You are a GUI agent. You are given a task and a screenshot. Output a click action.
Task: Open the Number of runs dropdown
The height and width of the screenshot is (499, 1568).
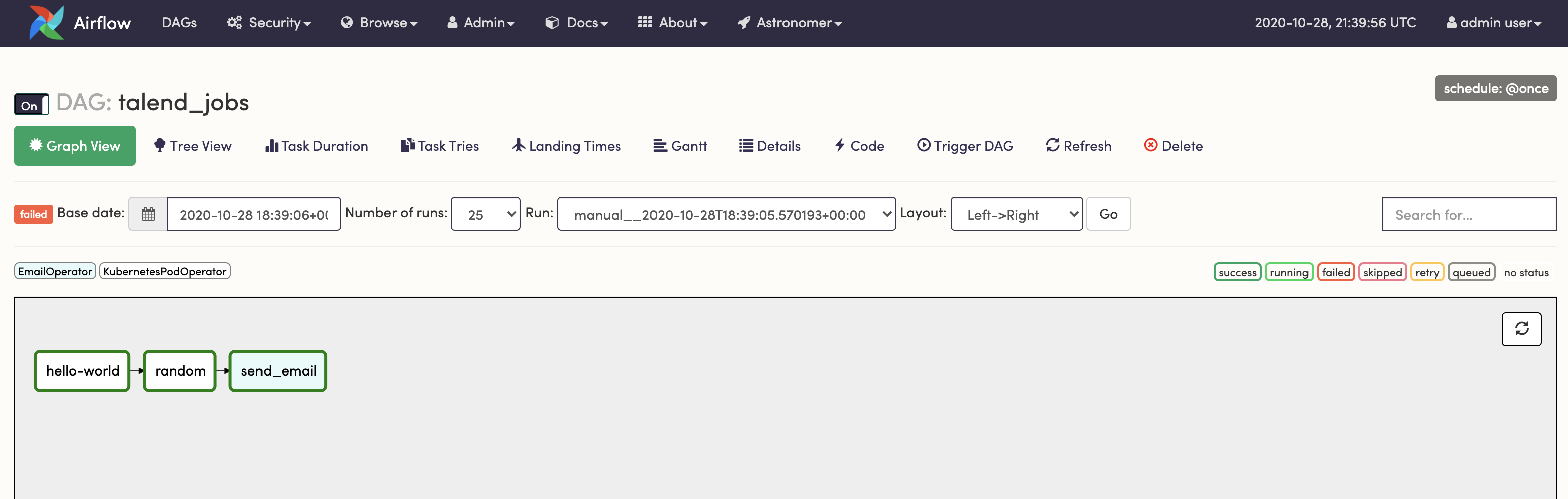(485, 213)
